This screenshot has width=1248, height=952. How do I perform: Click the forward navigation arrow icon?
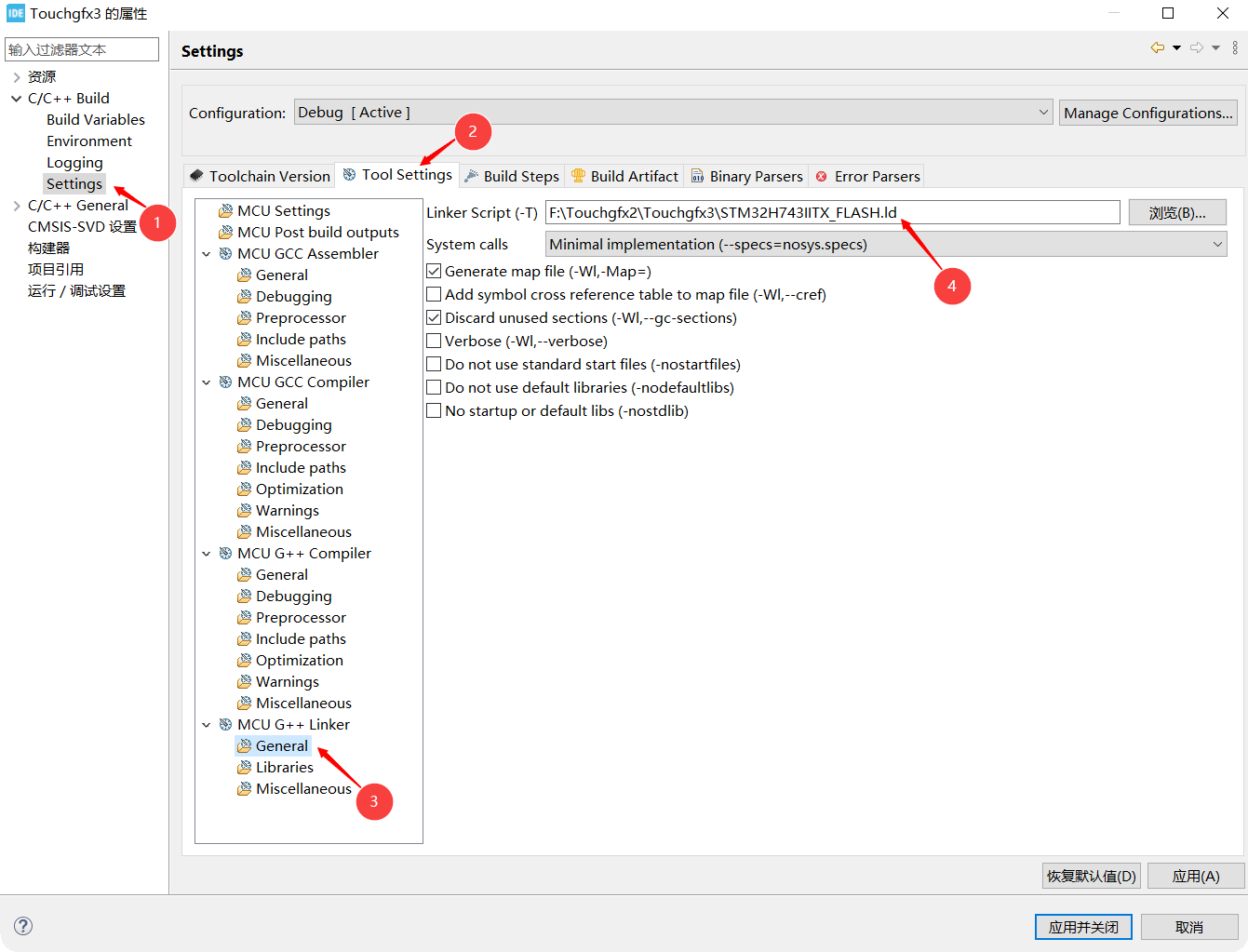pos(1194,47)
